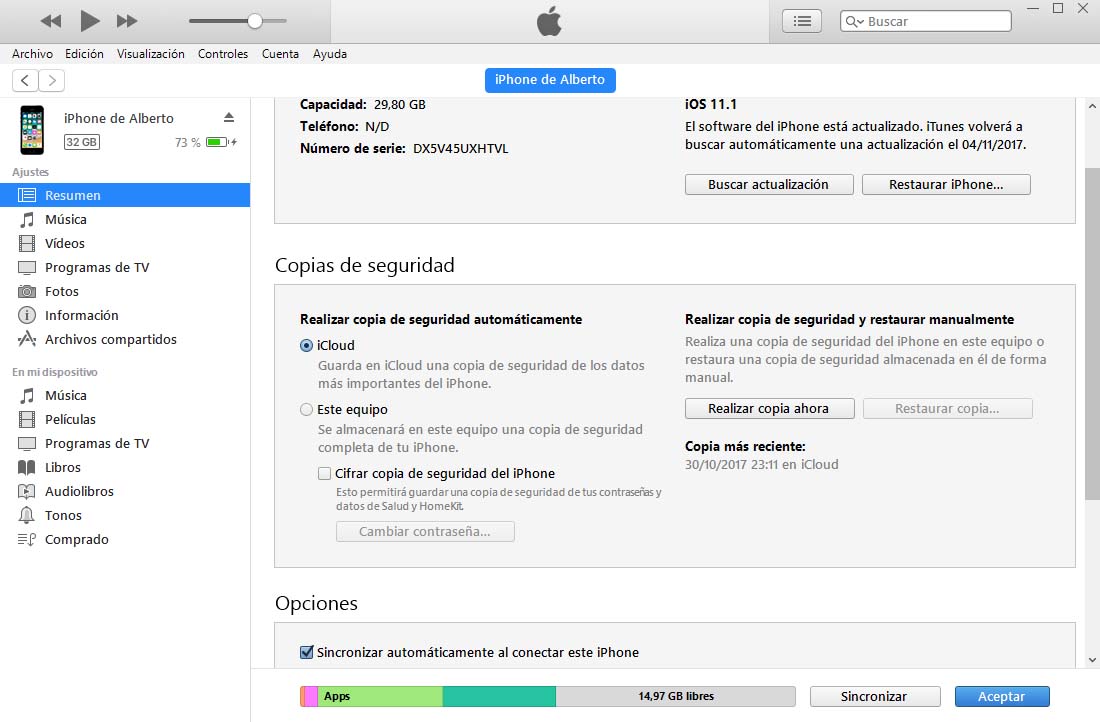Image resolution: width=1100 pixels, height=722 pixels.
Task: Click serial number DX5V45UXHTVL
Action: click(x=460, y=149)
